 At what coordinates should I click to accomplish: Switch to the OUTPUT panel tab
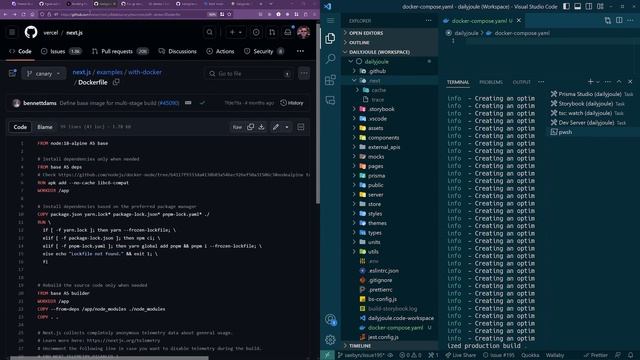click(x=521, y=82)
